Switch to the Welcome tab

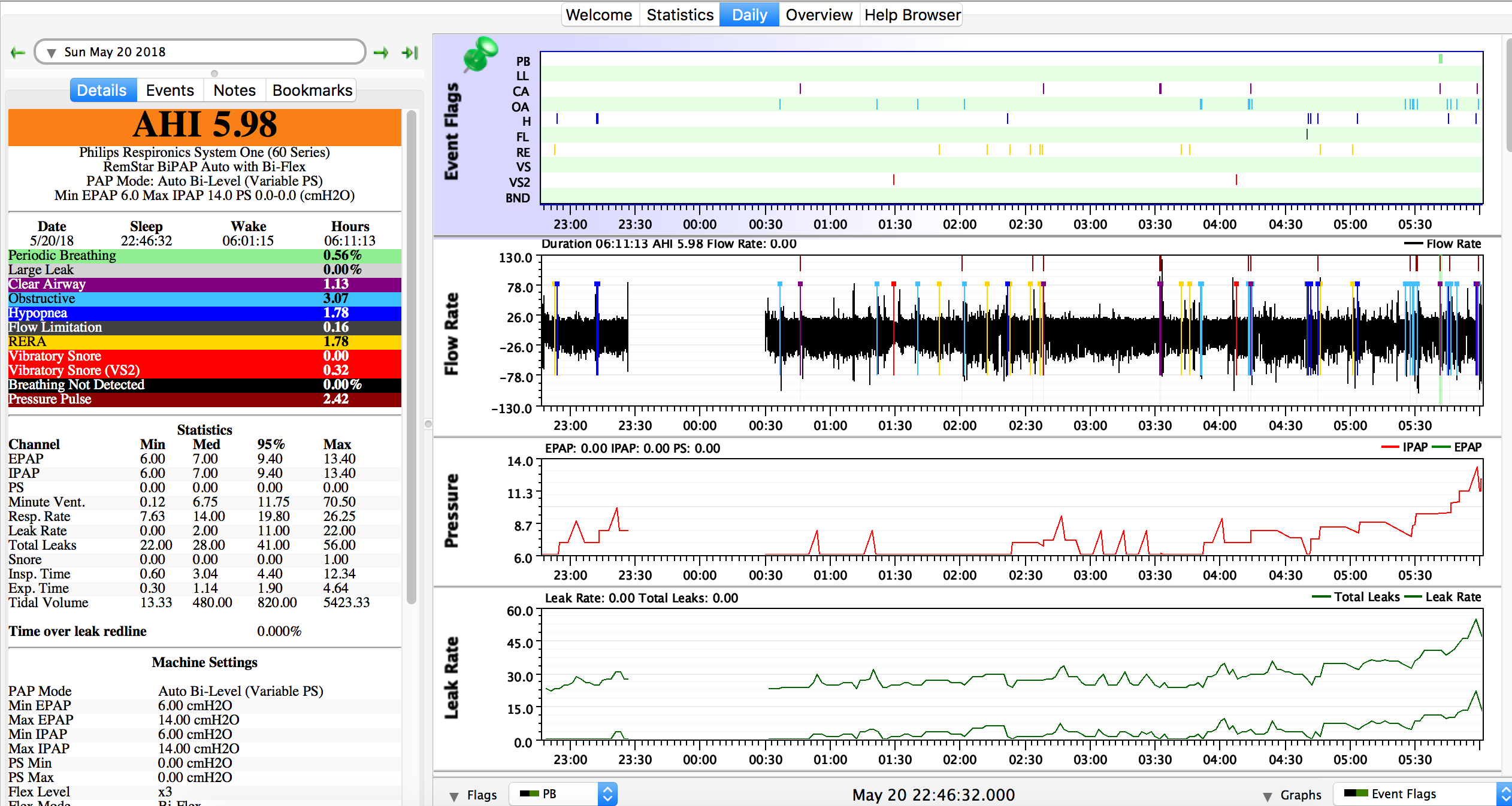[x=599, y=15]
